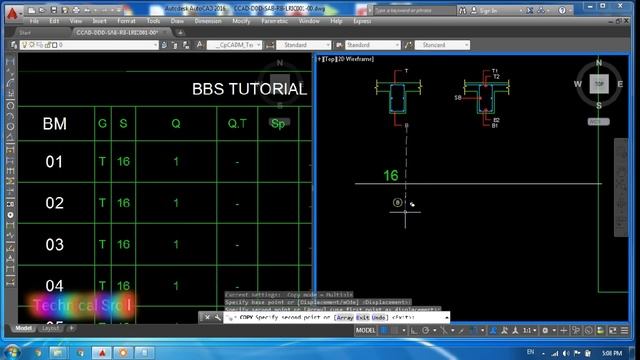The height and width of the screenshot is (360, 640).
Task: Click the search binoculars icon
Action: pos(462,10)
